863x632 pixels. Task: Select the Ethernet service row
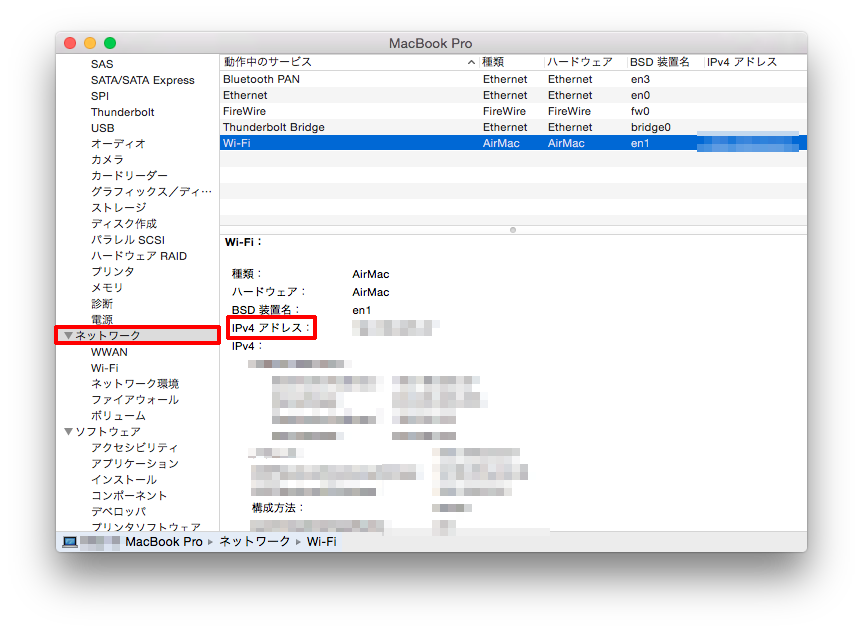pos(513,95)
